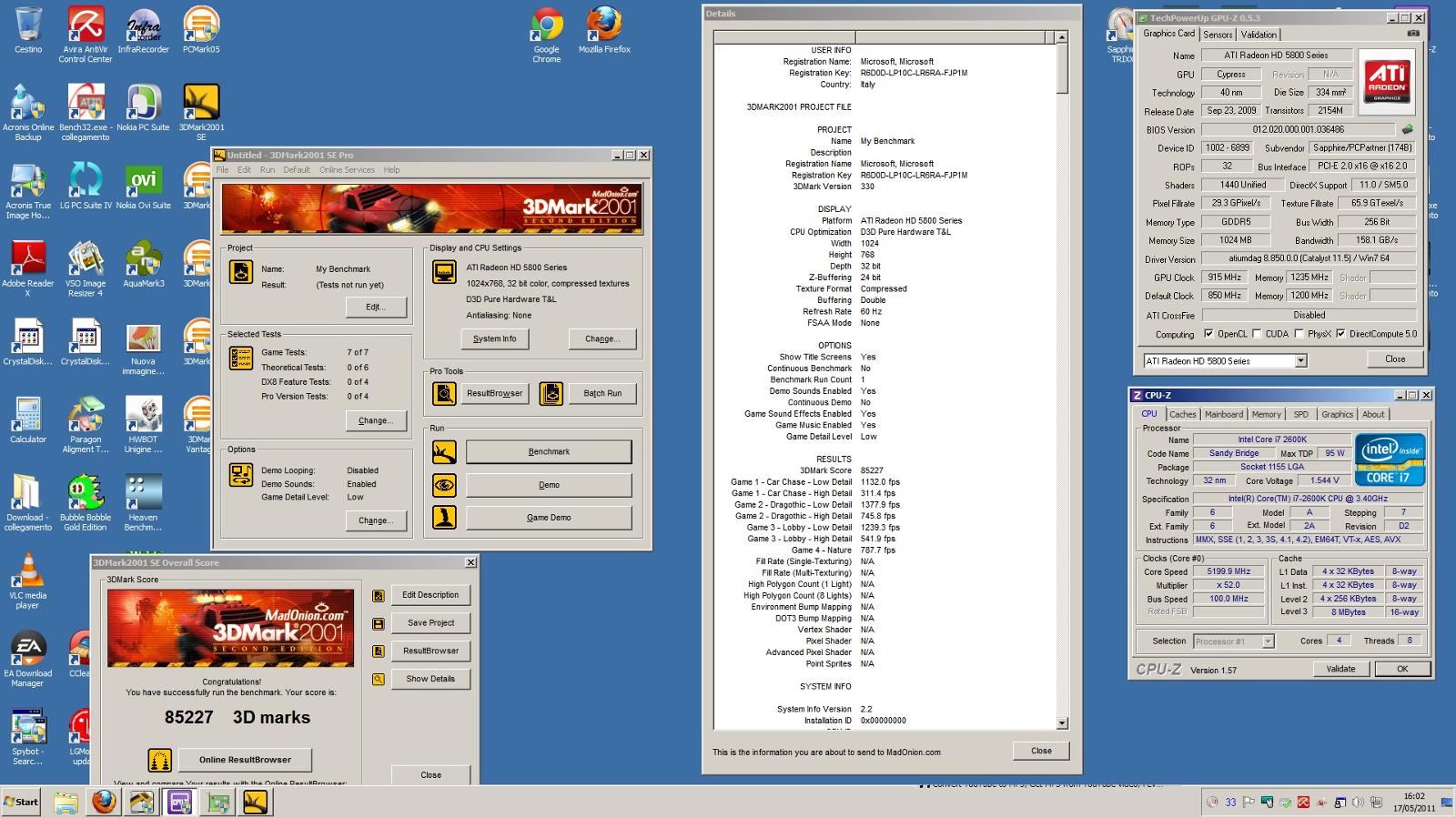
Task: Toggle DirectCompute 5.0 checkbox
Action: [x=1340, y=334]
